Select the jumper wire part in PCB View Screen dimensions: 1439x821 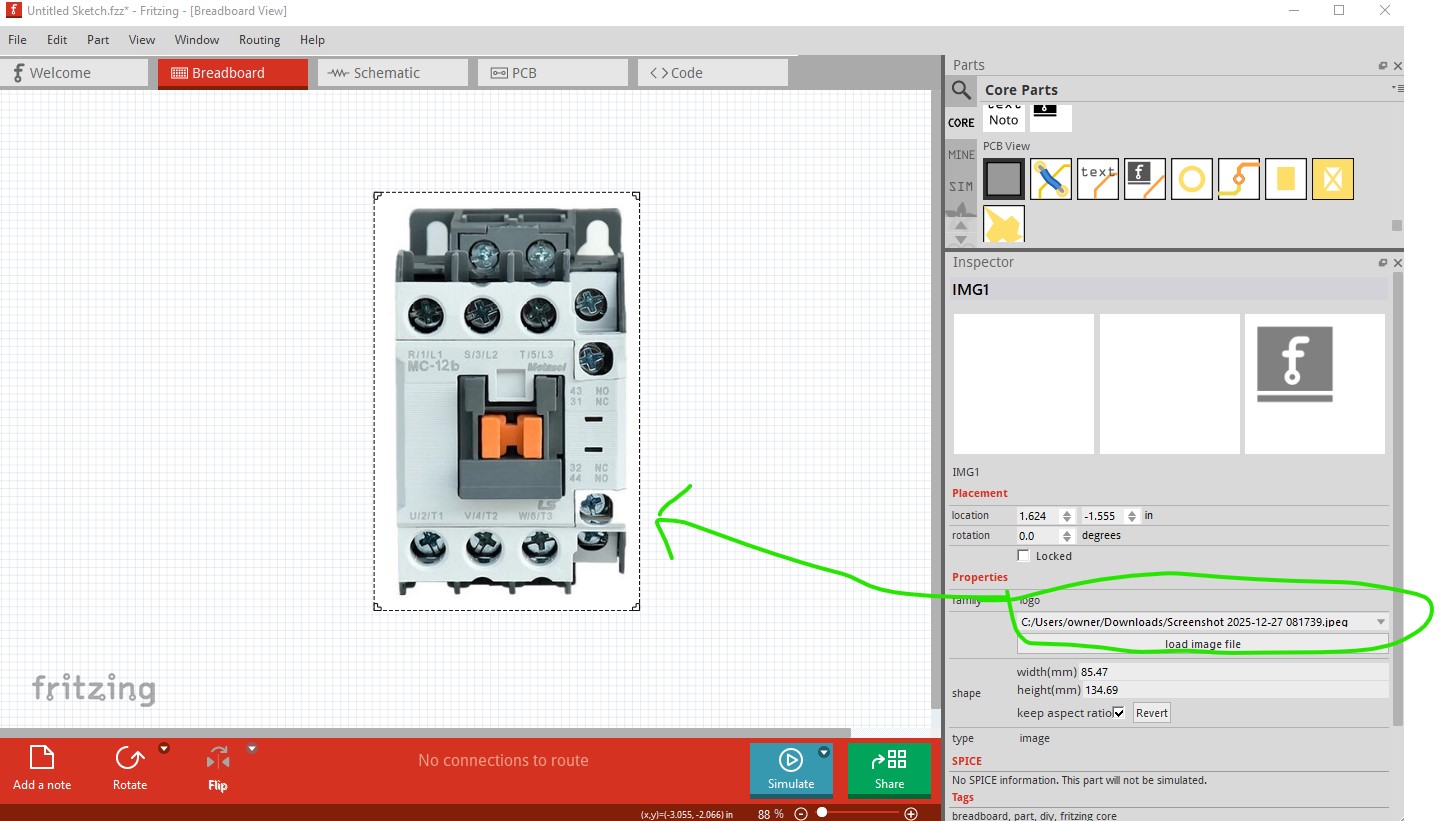coord(1051,179)
